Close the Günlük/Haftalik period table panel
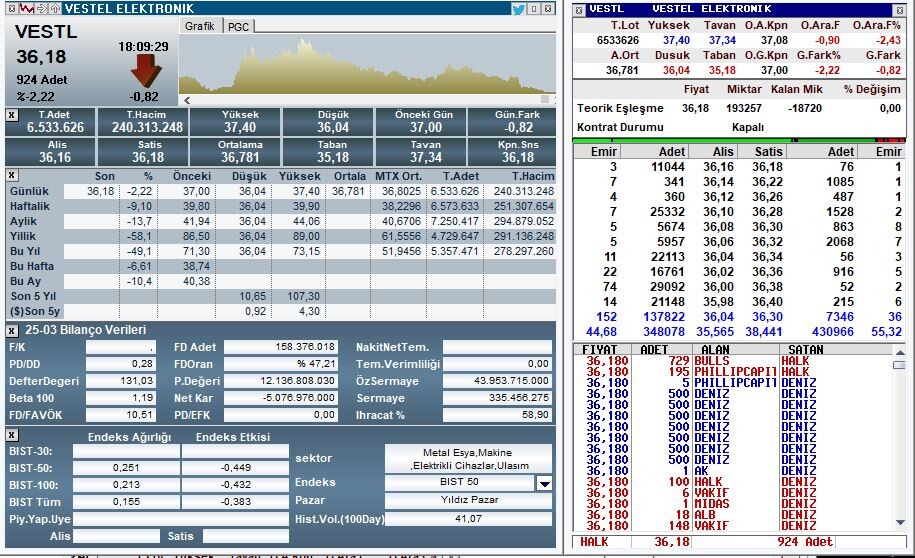915x558 pixels. (x=12, y=175)
